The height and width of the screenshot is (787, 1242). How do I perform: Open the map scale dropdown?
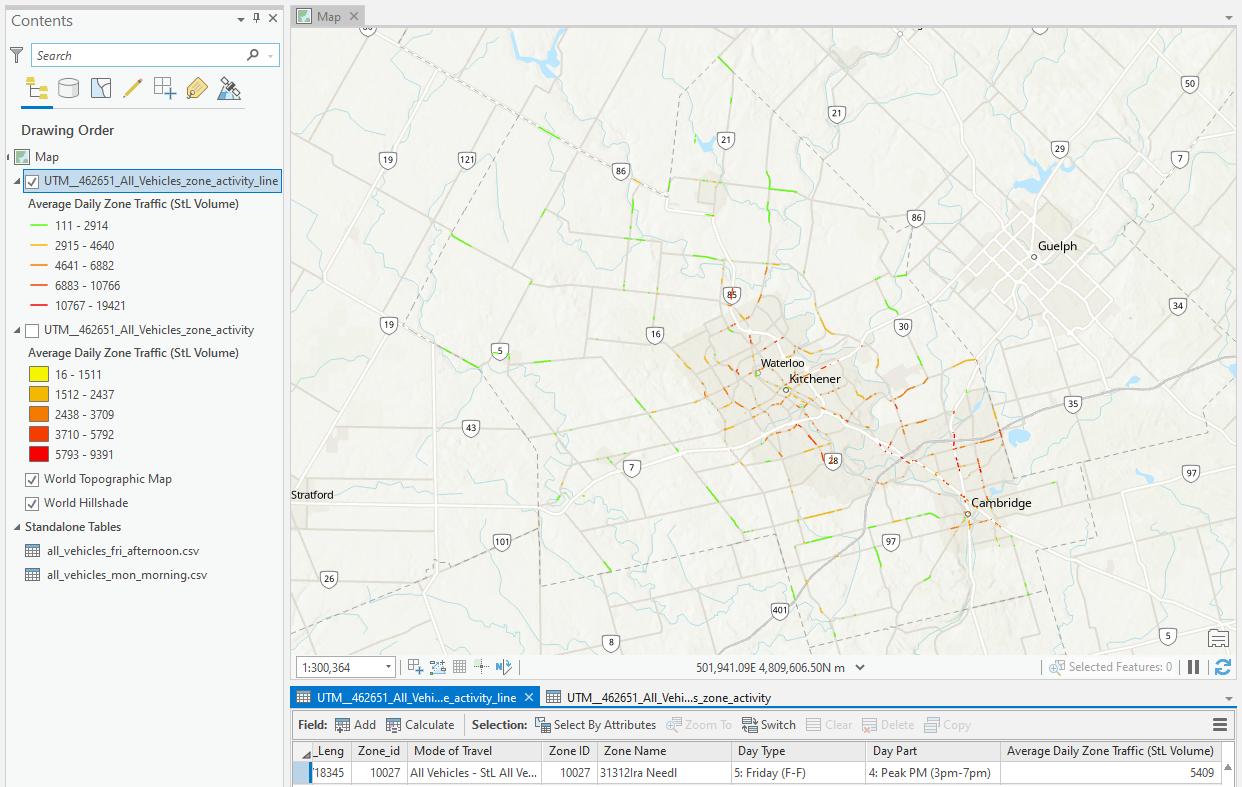pos(388,667)
